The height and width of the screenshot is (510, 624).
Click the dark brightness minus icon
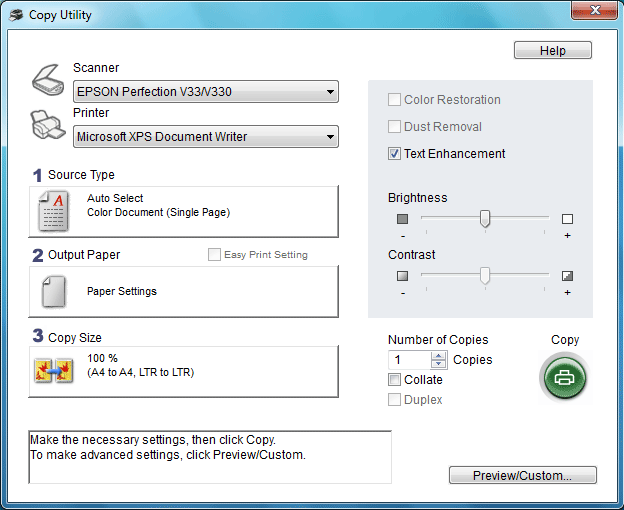[x=402, y=219]
